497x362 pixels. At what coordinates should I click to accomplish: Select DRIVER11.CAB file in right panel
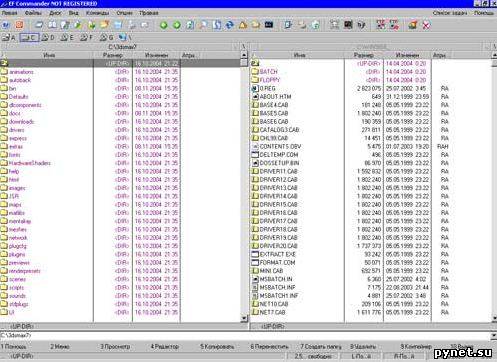click(278, 171)
